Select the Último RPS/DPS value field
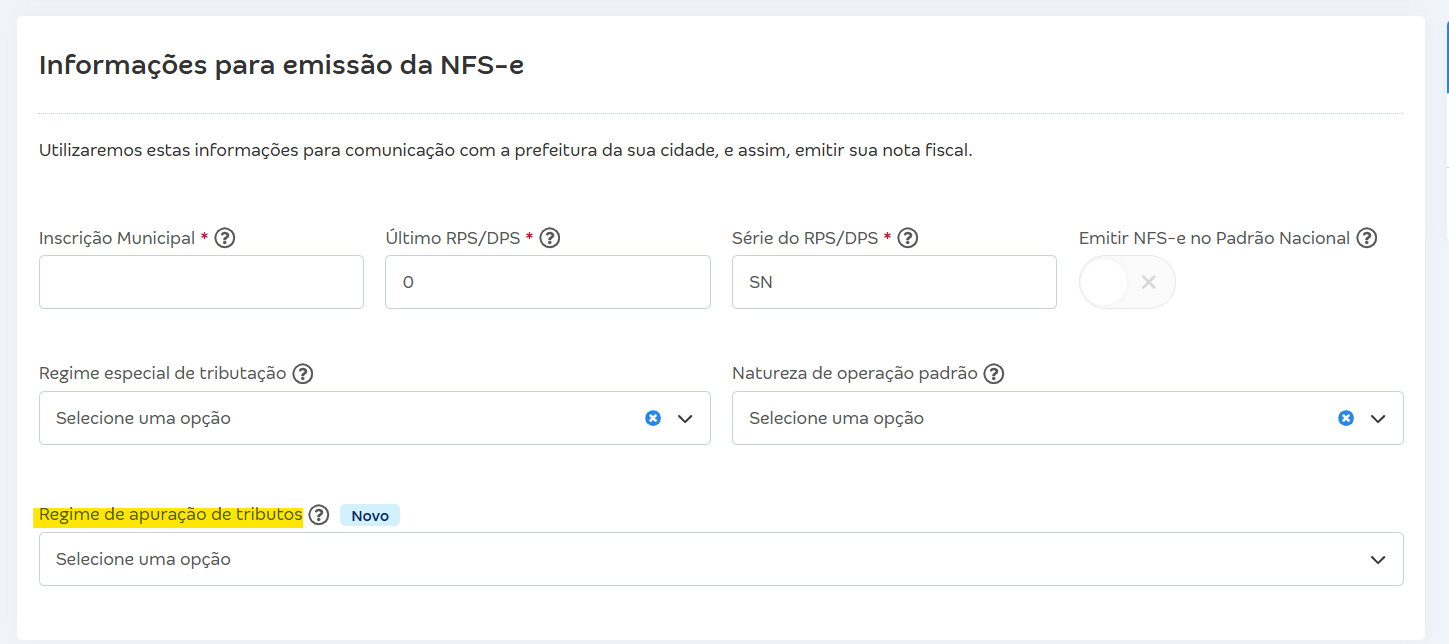Viewport: 1449px width, 644px height. [547, 281]
